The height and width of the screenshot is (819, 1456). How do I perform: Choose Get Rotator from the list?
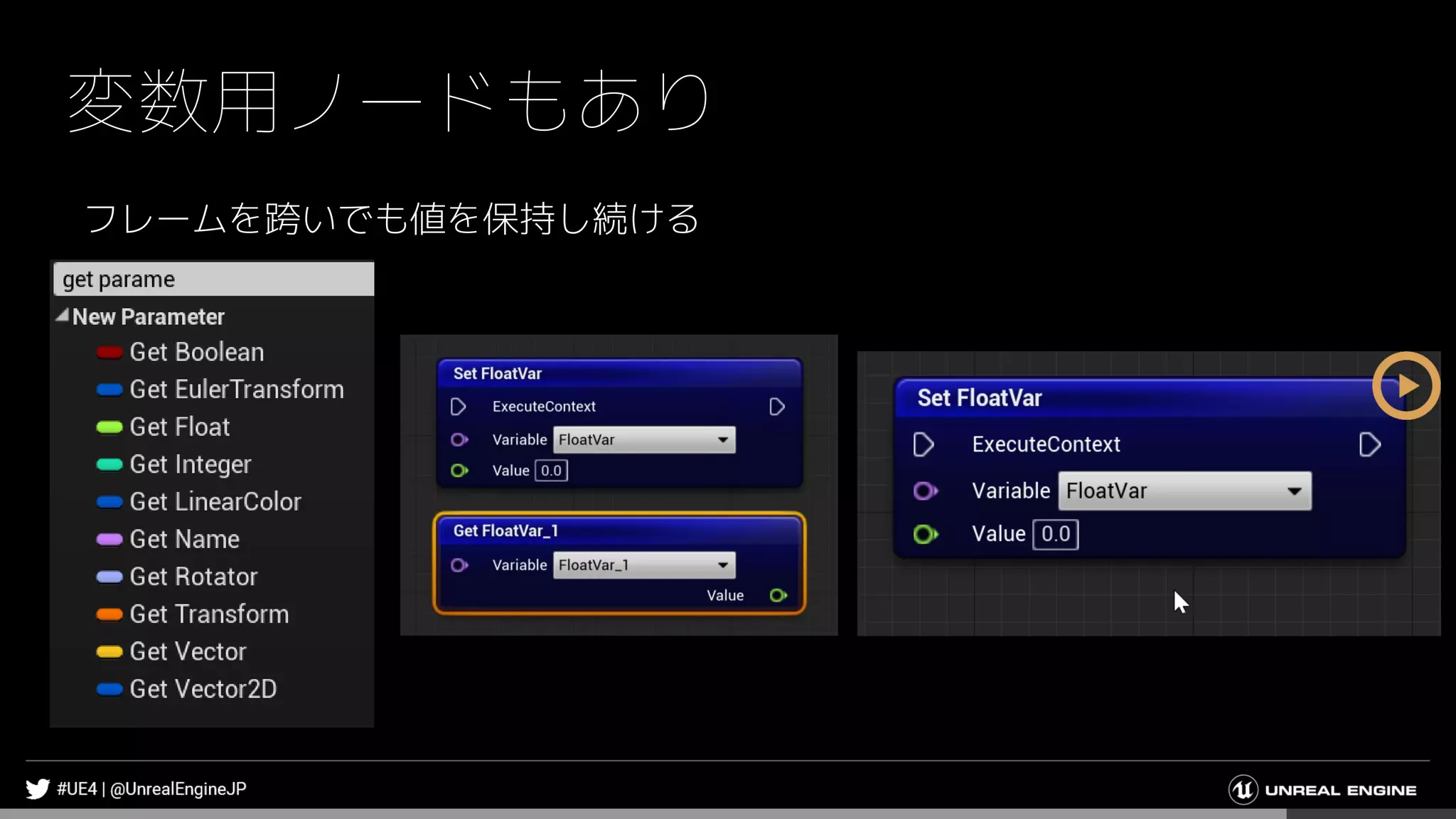pos(193,577)
